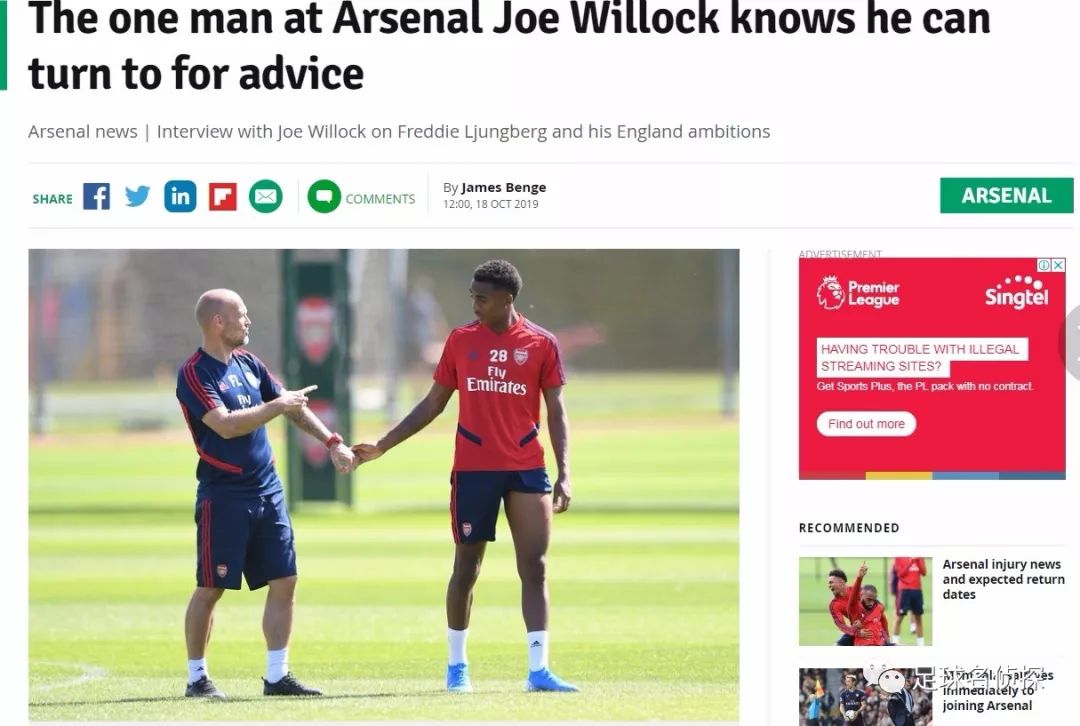
Task: Open the joining Arsenal recommended article thumbnail
Action: pyautogui.click(x=865, y=697)
